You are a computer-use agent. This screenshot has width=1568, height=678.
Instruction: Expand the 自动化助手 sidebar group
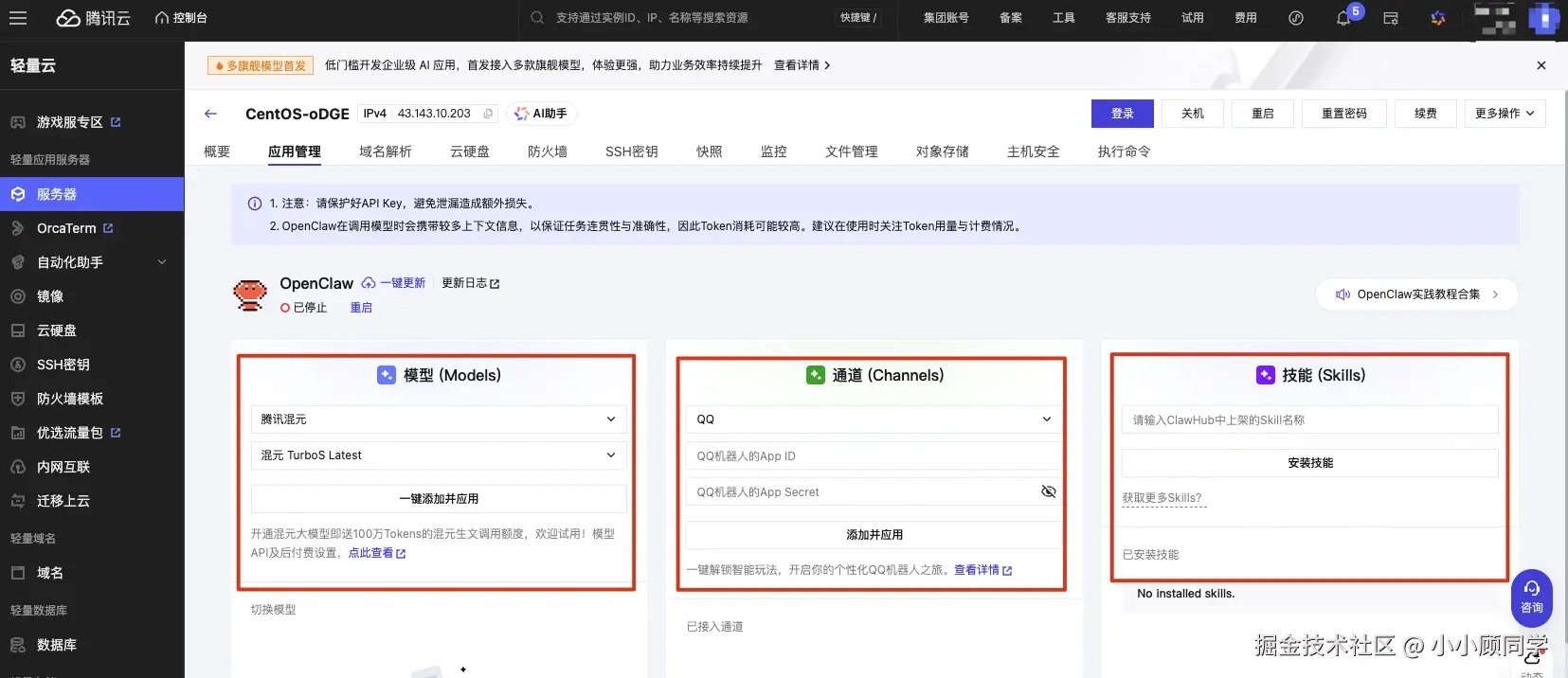[92, 262]
